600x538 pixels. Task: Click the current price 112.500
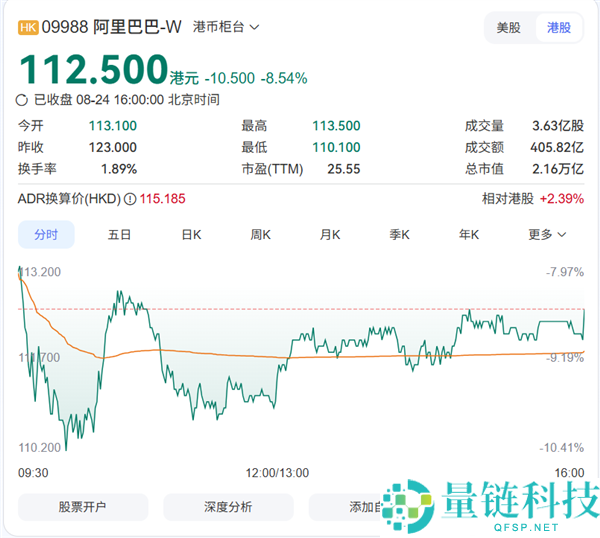tap(94, 69)
